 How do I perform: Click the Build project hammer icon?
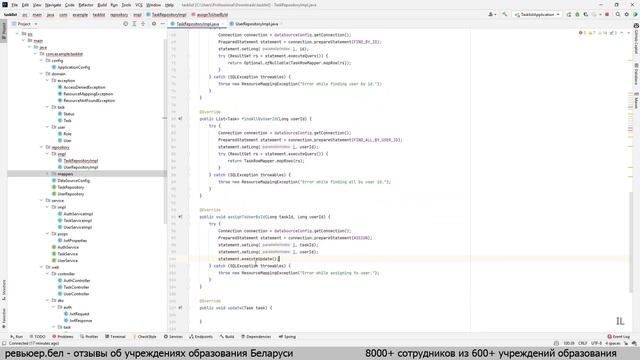pos(505,14)
